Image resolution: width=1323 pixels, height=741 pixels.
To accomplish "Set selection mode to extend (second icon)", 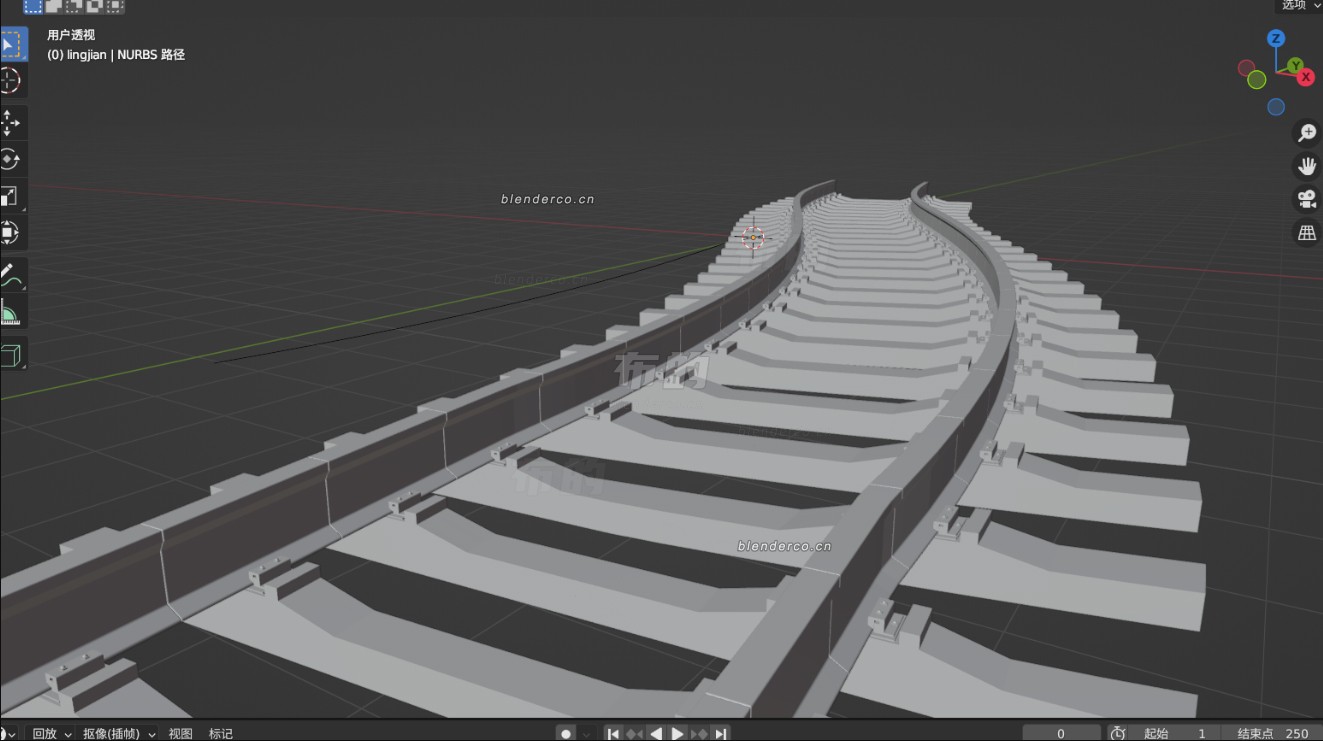I will tap(54, 6).
